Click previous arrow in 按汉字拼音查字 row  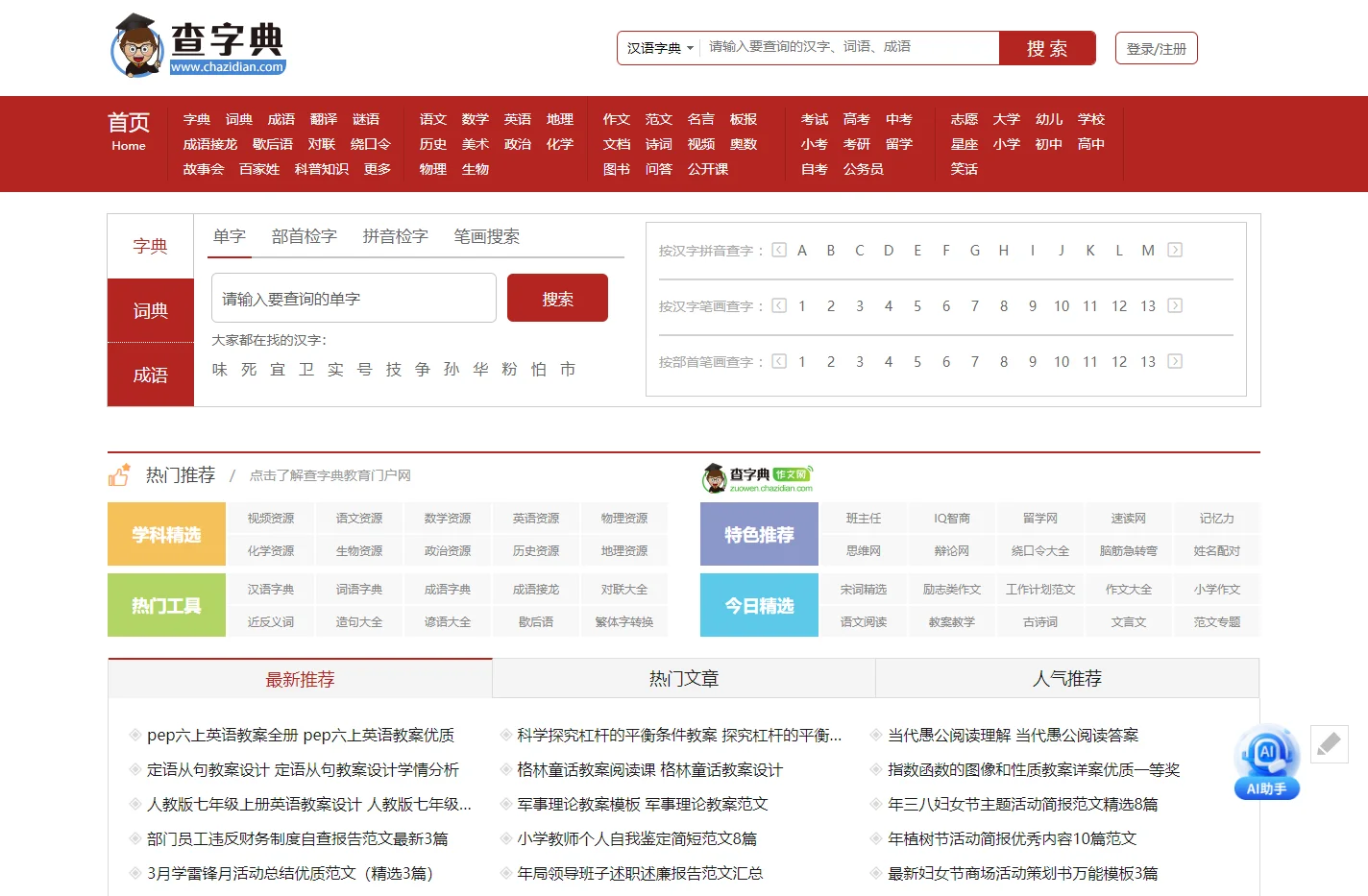(779, 250)
